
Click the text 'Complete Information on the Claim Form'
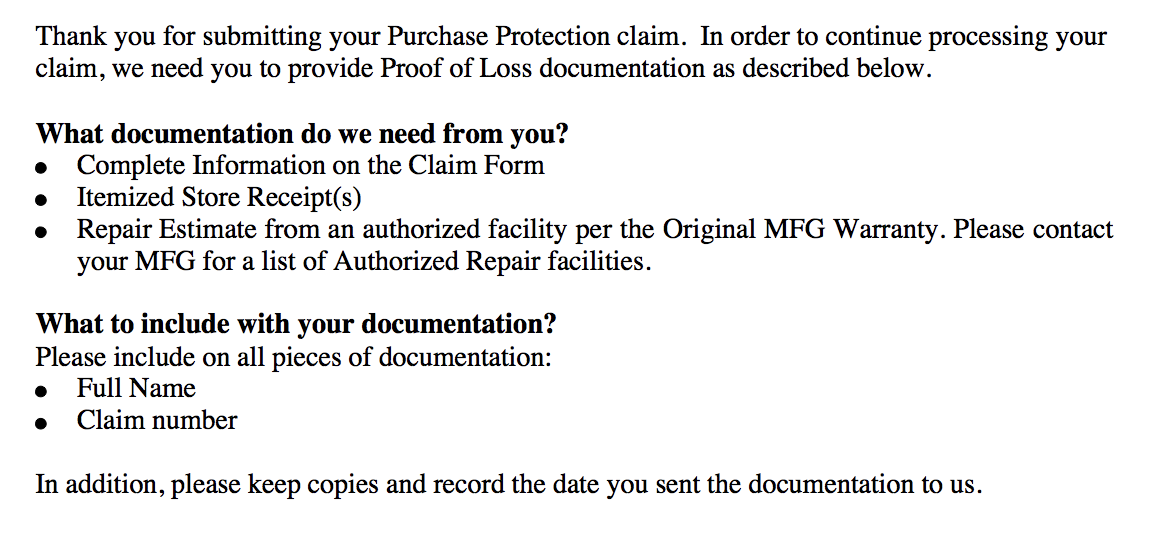310,166
